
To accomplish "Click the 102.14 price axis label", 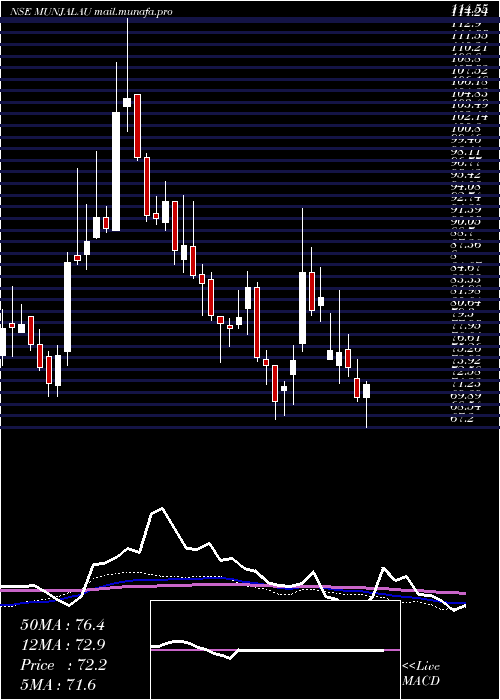I will click(x=469, y=117).
